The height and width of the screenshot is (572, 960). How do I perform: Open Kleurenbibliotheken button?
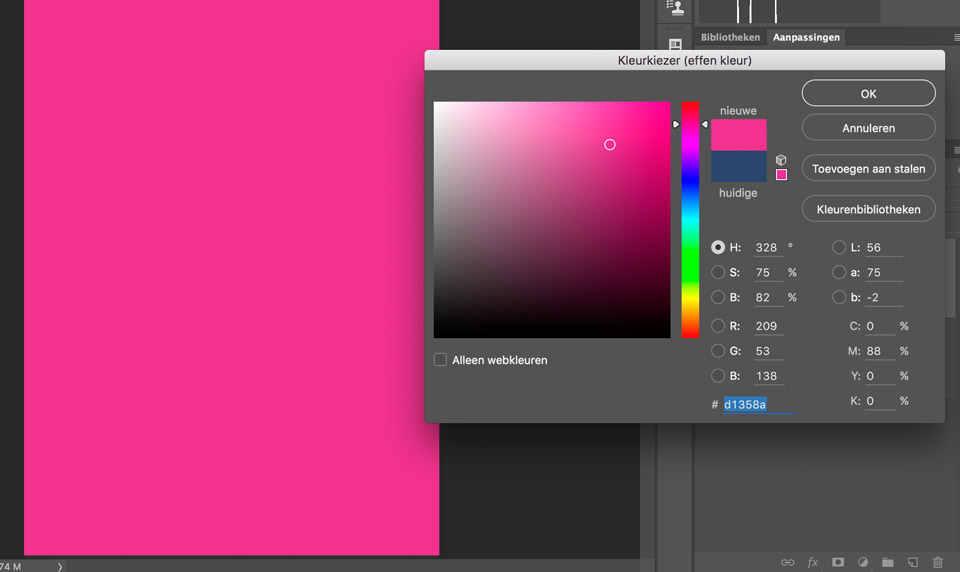pos(869,209)
